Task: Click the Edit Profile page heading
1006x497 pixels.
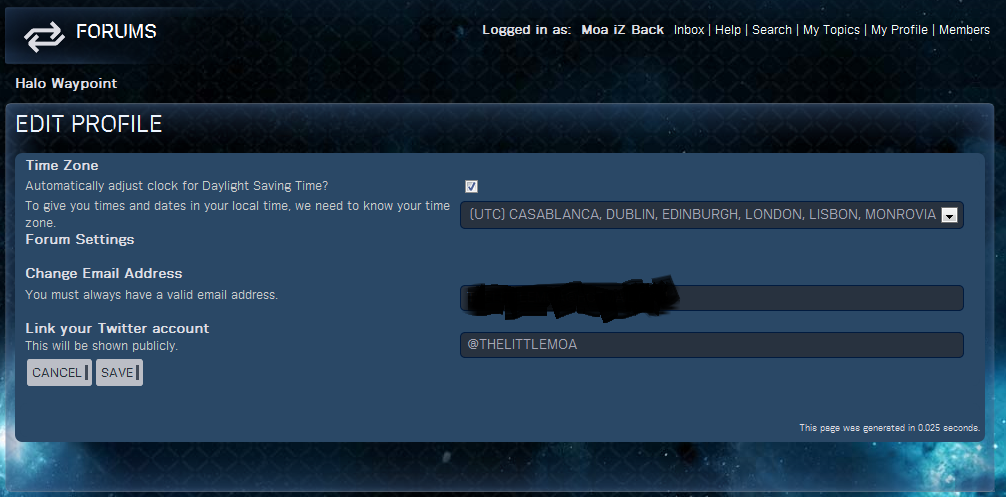Action: pos(89,124)
